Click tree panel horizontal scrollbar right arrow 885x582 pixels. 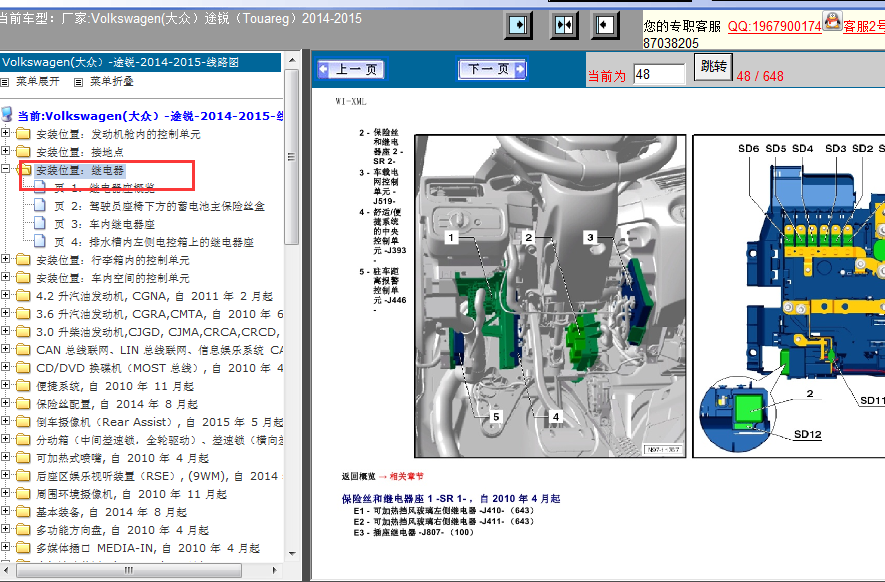point(275,570)
